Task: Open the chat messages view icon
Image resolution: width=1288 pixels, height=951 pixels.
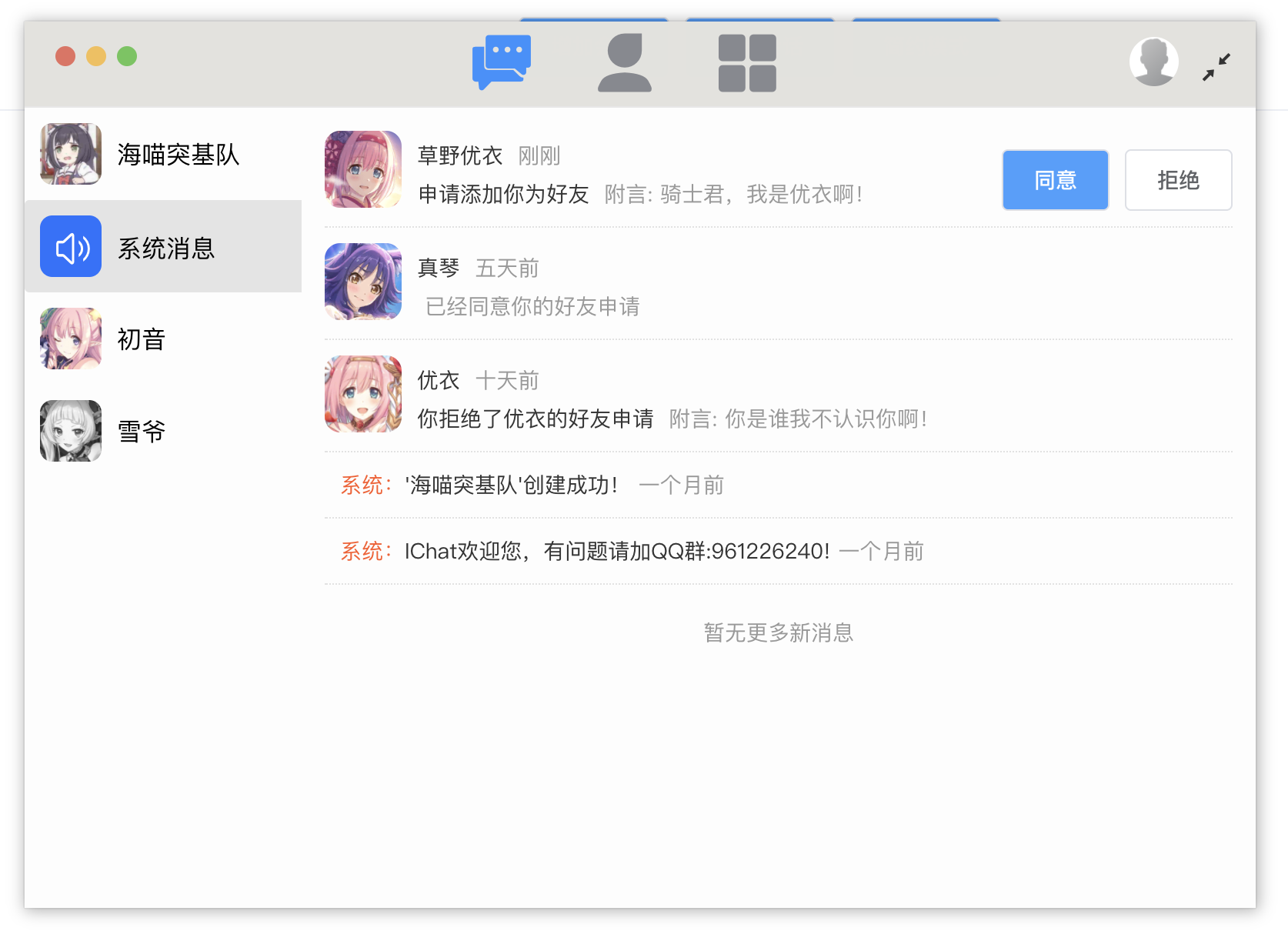Action: [x=502, y=63]
